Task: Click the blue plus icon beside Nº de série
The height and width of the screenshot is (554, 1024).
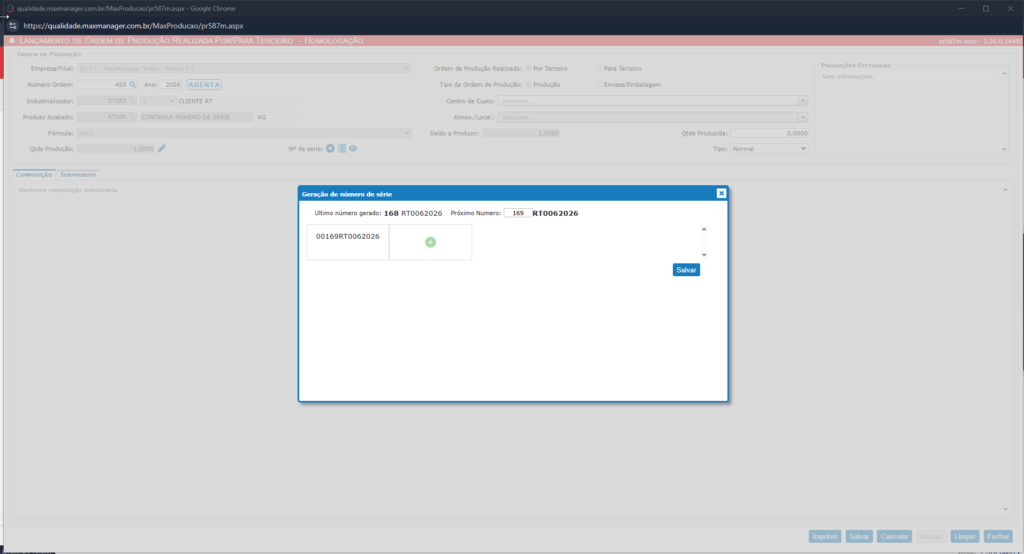Action: coord(330,148)
